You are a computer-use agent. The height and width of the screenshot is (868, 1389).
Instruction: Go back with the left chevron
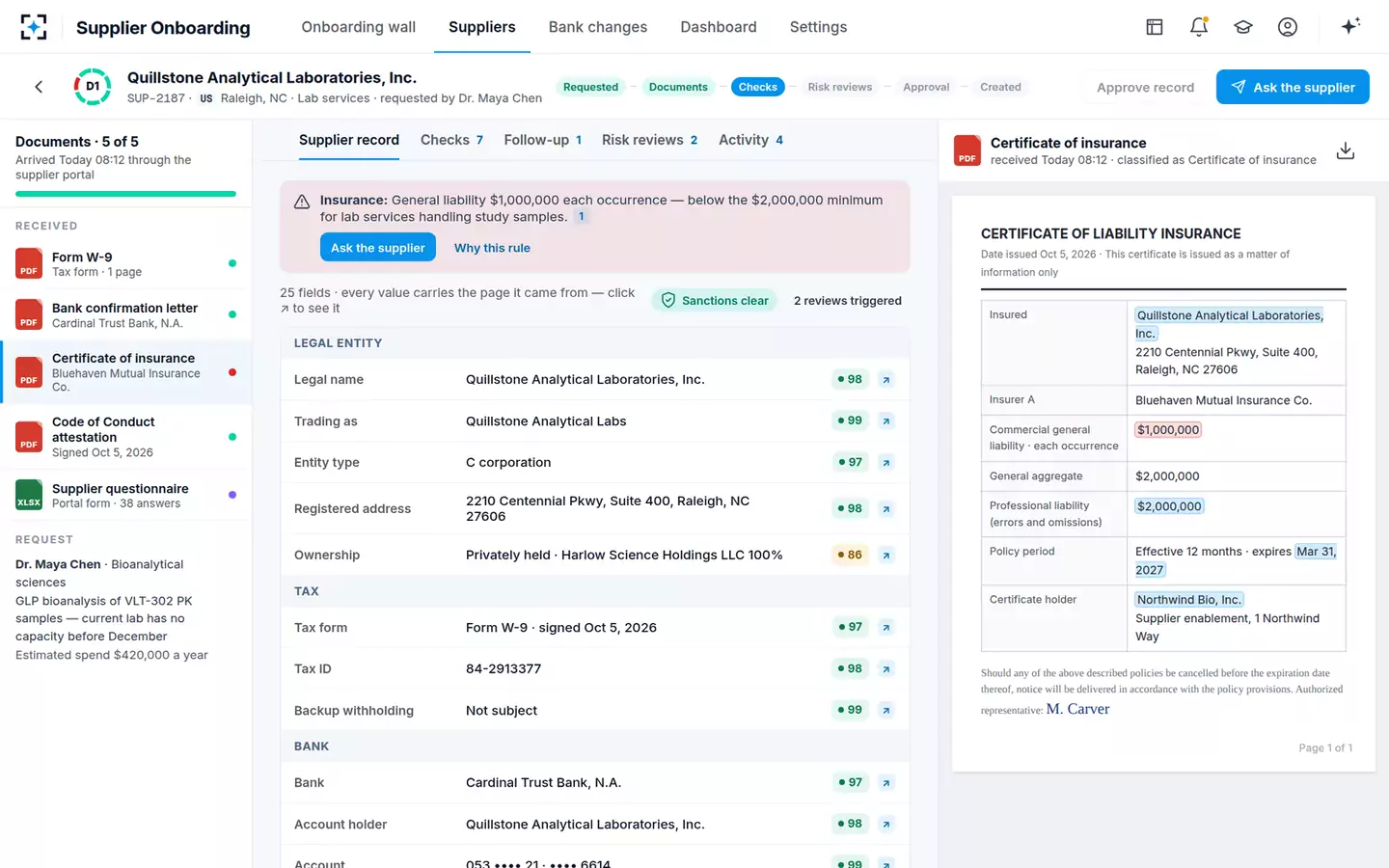tap(39, 87)
